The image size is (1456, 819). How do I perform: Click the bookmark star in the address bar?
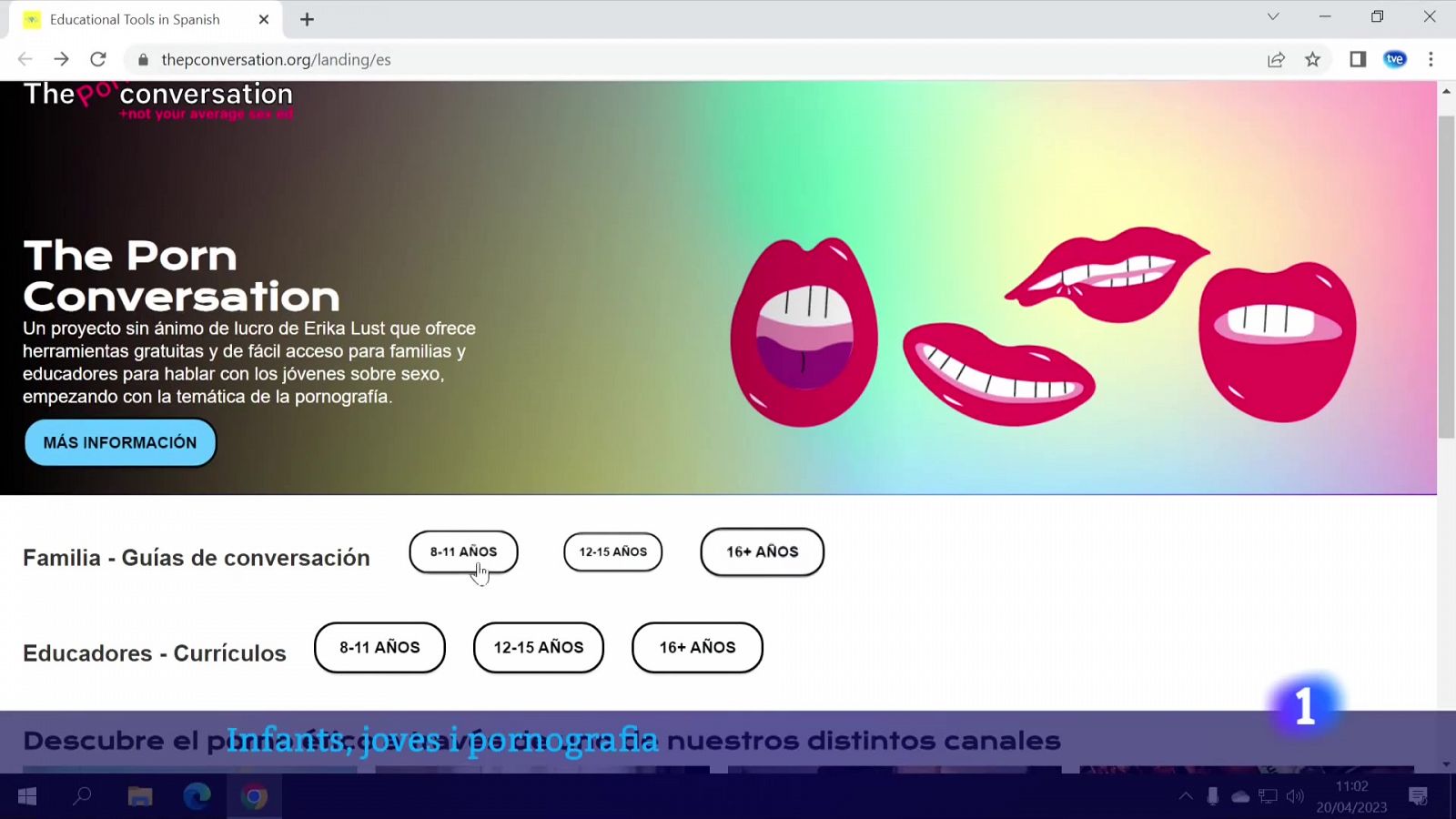point(1313,59)
